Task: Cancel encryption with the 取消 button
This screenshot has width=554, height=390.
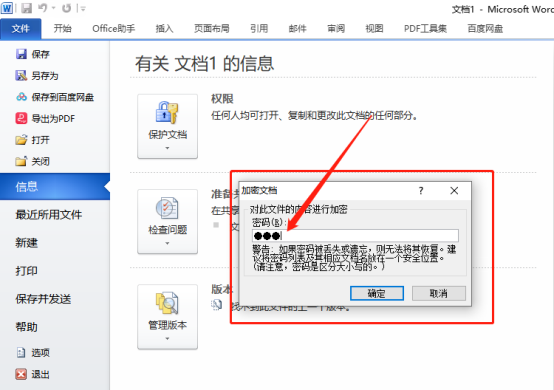Action: pyautogui.click(x=438, y=293)
